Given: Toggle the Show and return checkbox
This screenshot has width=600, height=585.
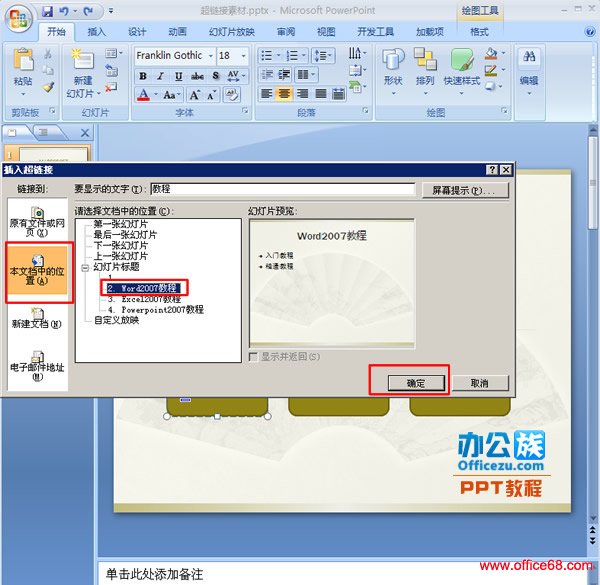Looking at the screenshot, I should (x=253, y=357).
